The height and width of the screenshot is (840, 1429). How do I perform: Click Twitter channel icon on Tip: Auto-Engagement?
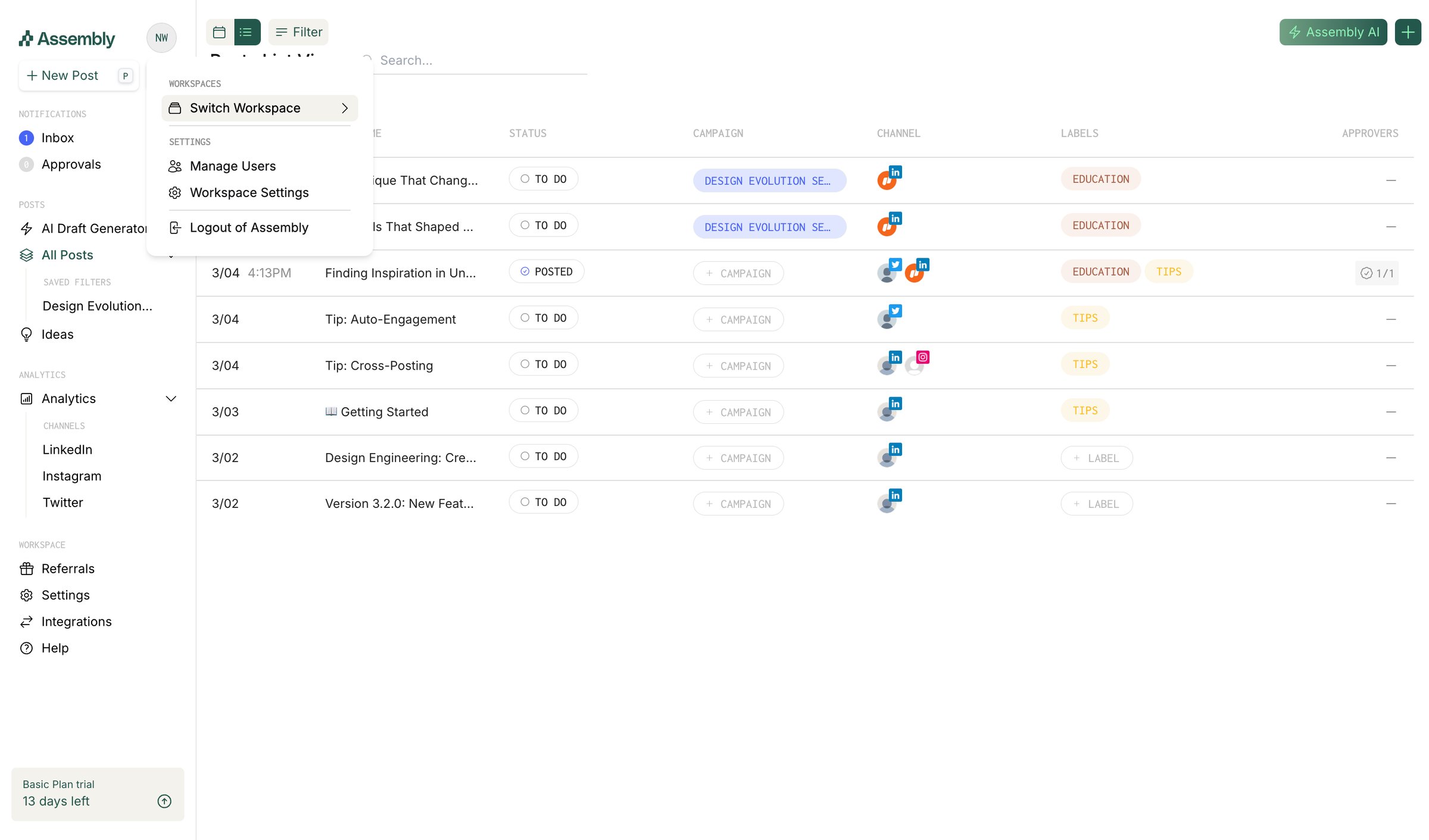[x=896, y=311]
